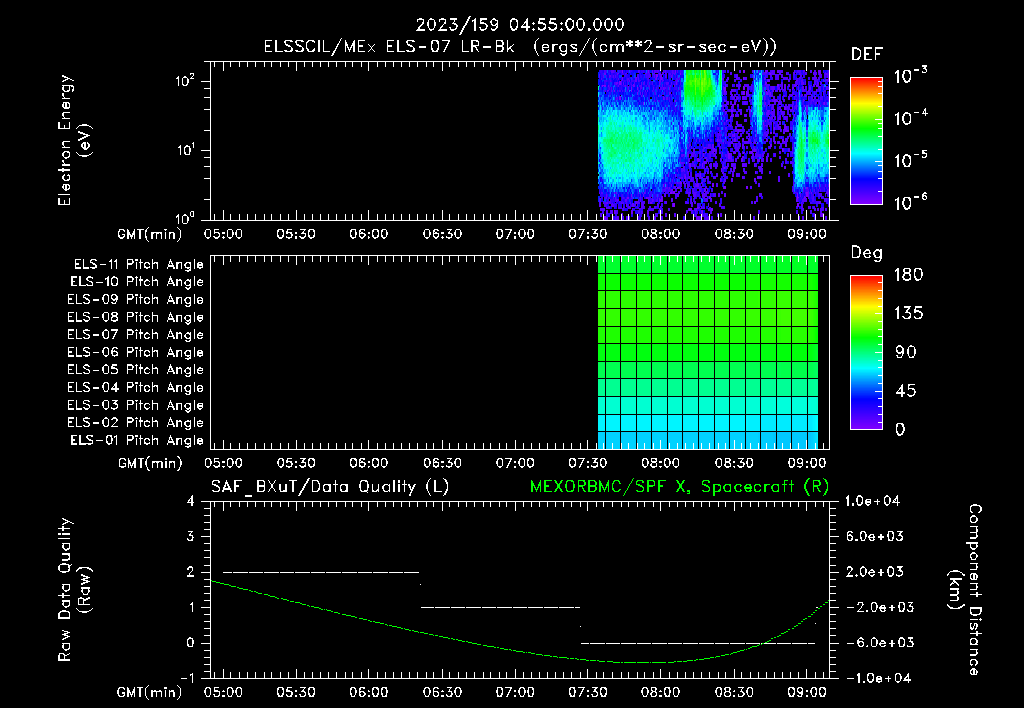The width and height of the screenshot is (1024, 708).
Task: Select the Deg label above the color bar
Action: 867,253
